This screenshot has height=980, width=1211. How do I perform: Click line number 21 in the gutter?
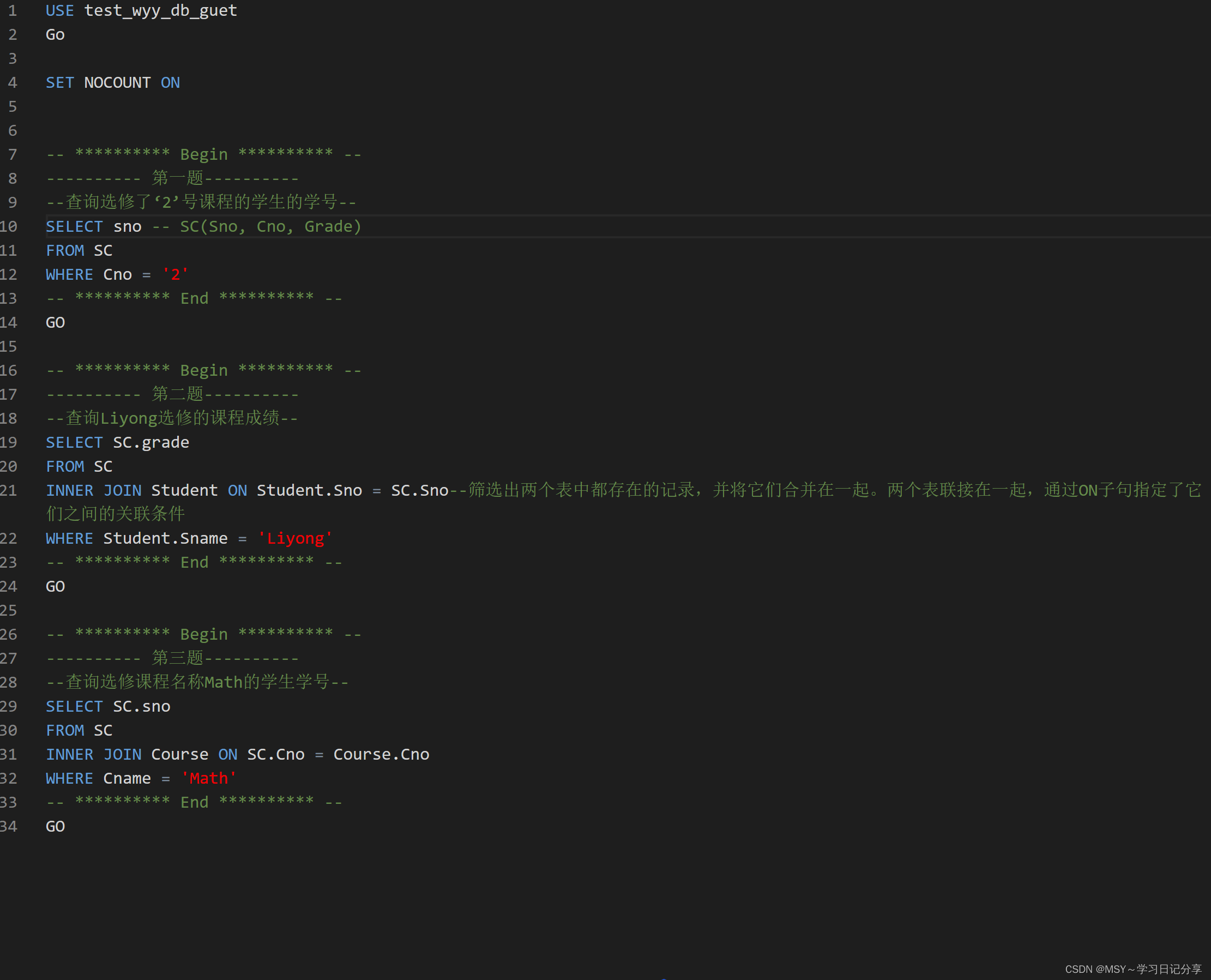click(x=9, y=491)
